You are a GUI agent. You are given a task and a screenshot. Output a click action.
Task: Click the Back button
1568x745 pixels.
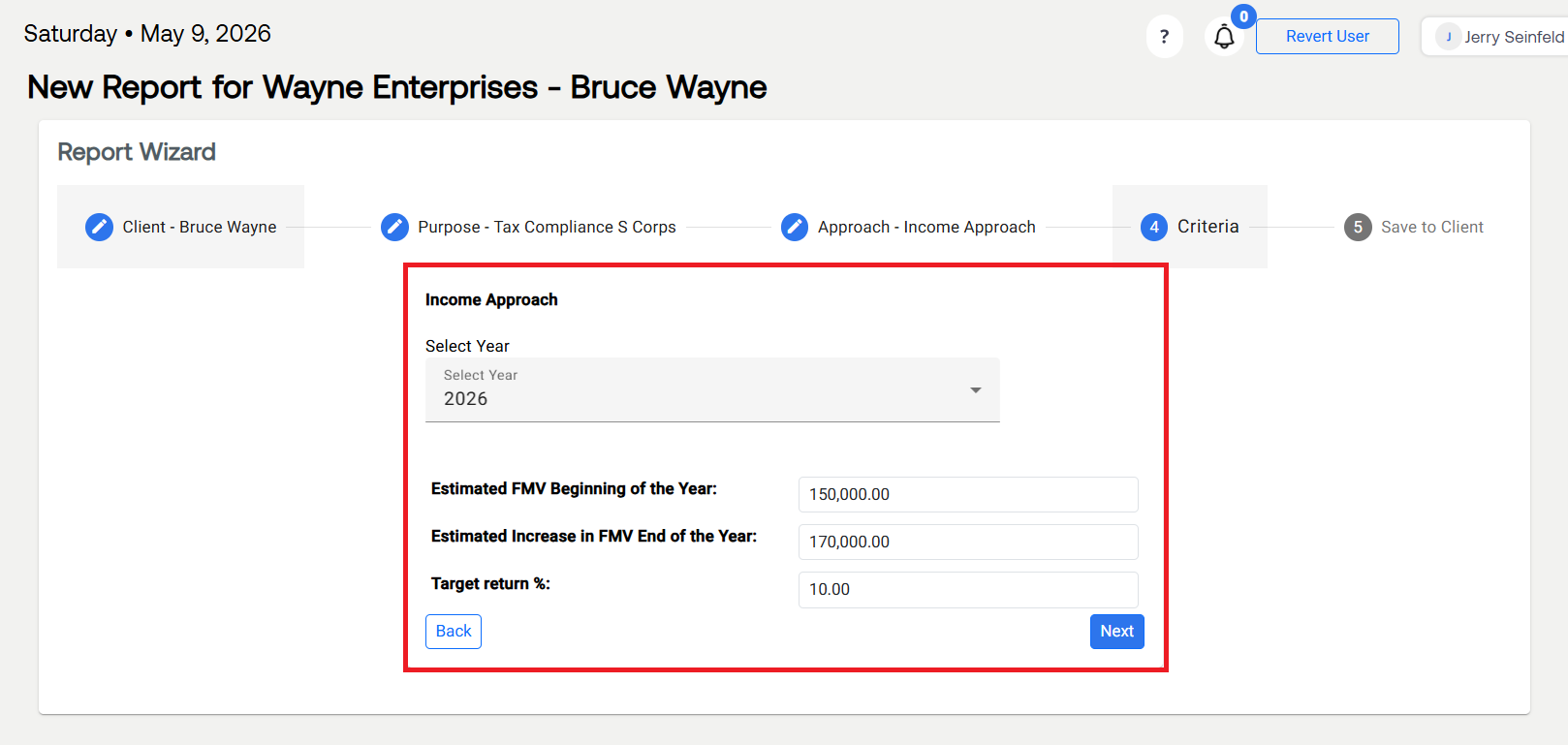pos(454,632)
